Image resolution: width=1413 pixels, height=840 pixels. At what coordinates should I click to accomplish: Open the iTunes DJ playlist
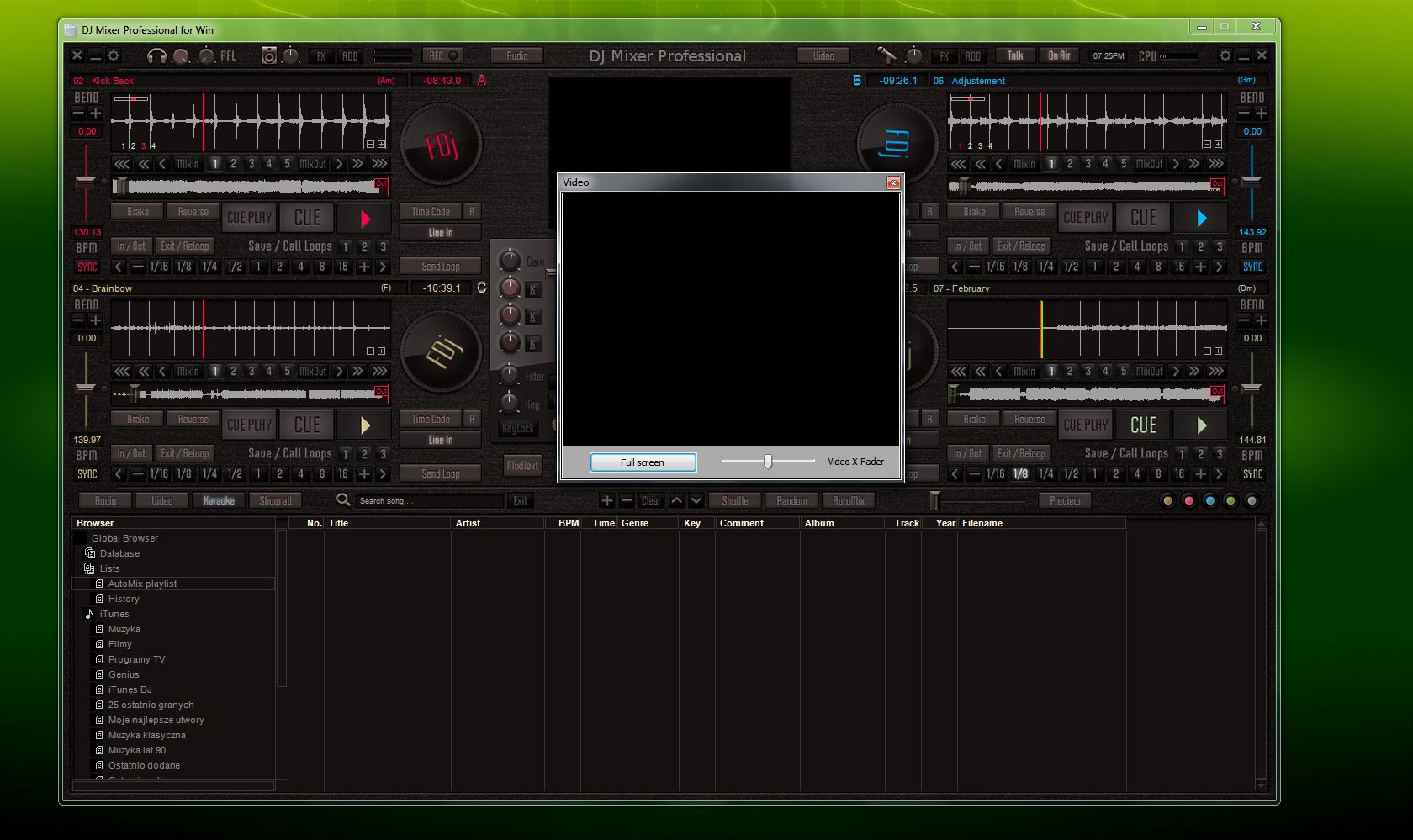pos(130,689)
